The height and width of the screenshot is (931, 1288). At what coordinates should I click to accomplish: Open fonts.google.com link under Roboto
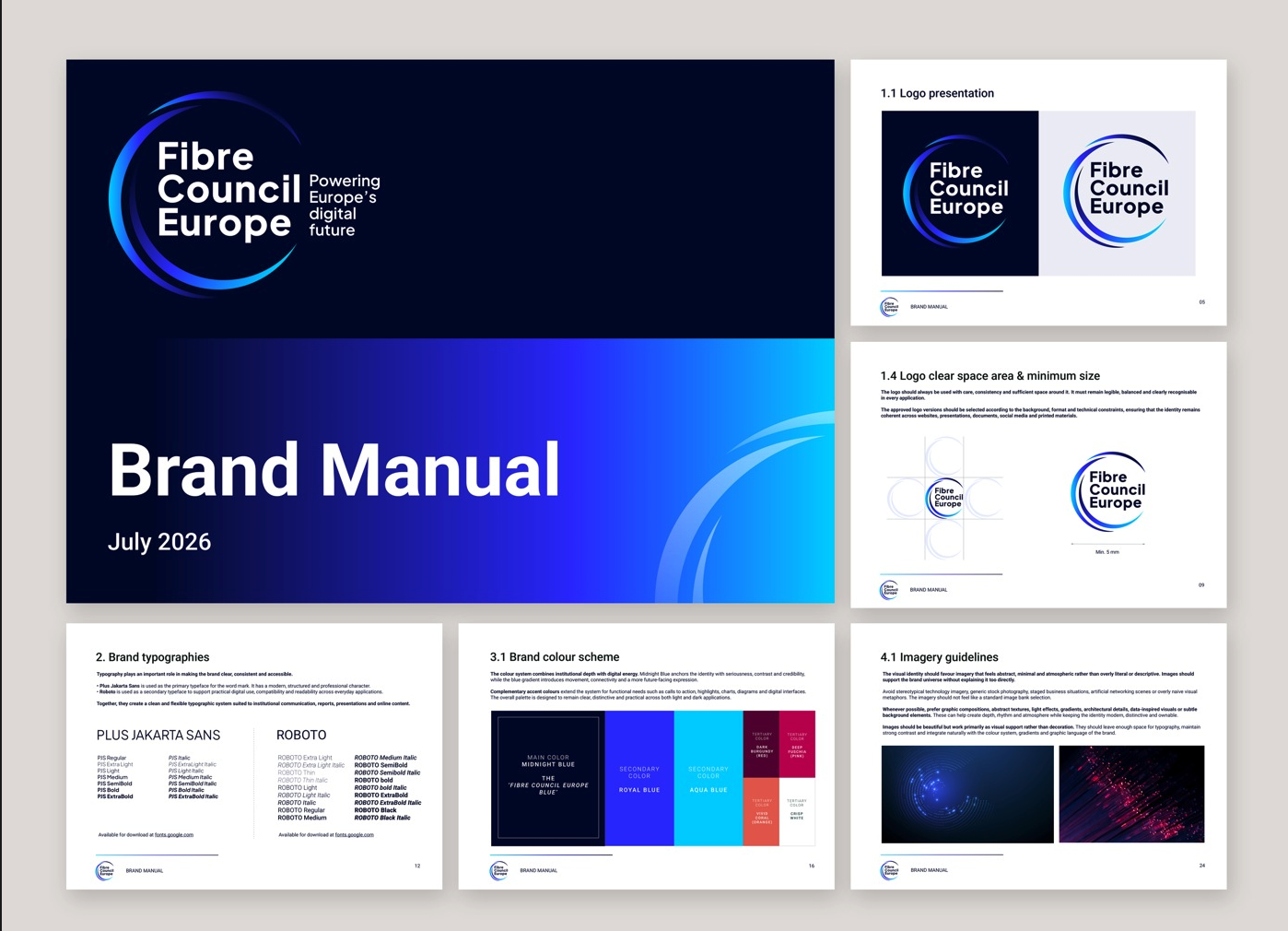coord(355,835)
